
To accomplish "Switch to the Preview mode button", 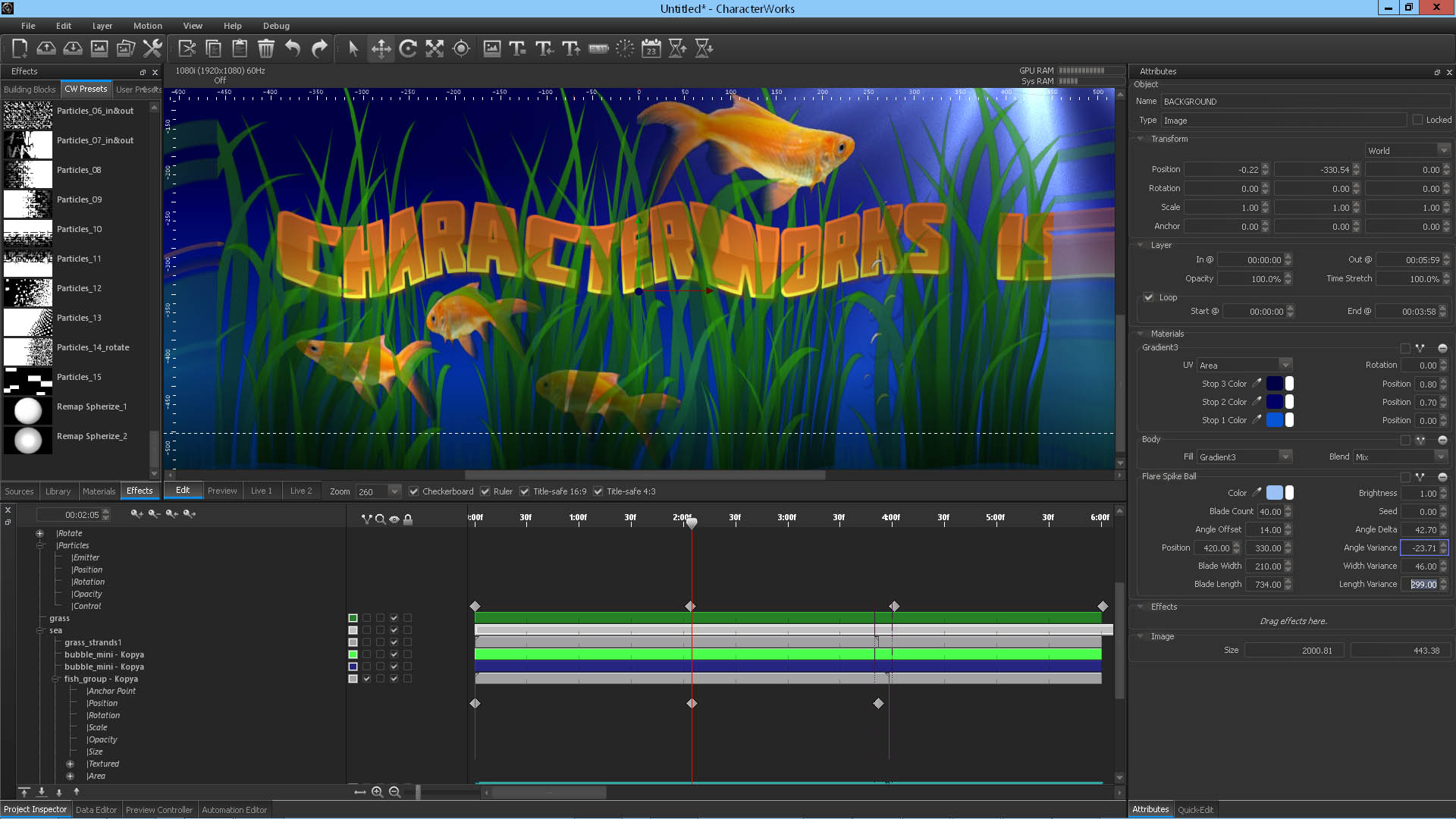I will click(x=222, y=491).
